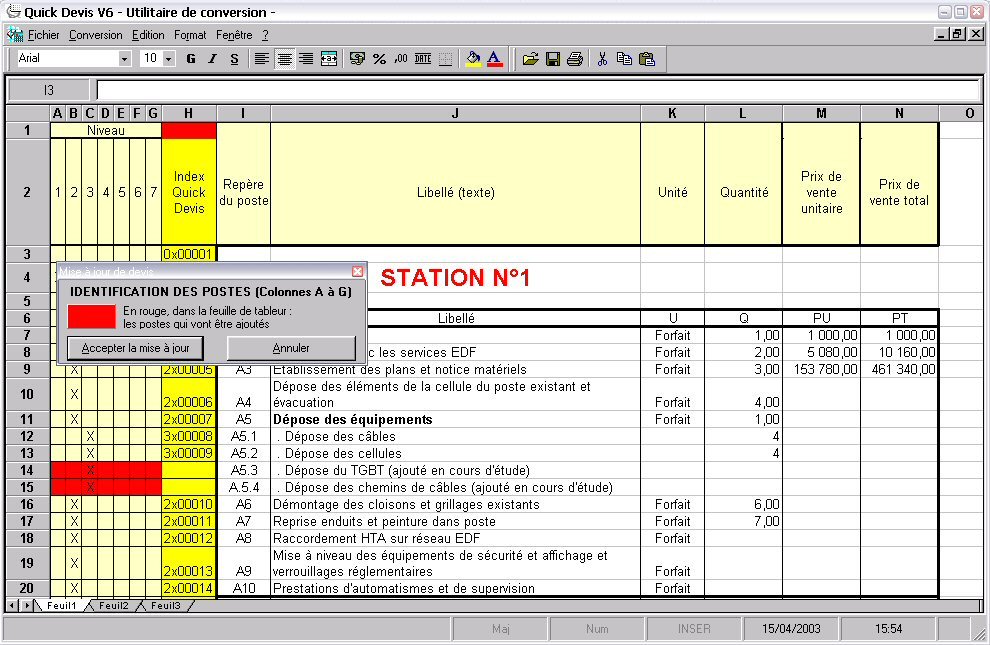Apply percent number format
990x645 pixels.
[x=379, y=59]
